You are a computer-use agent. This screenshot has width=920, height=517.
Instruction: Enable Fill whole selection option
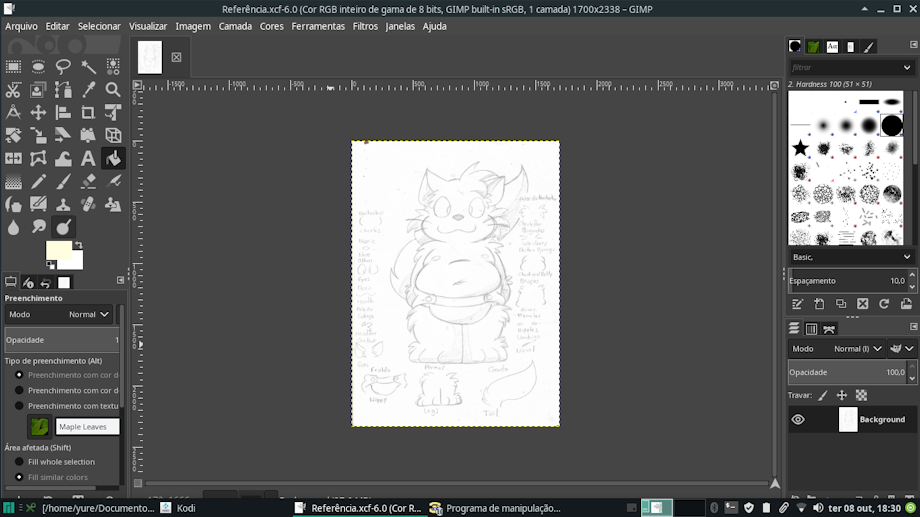[19, 462]
